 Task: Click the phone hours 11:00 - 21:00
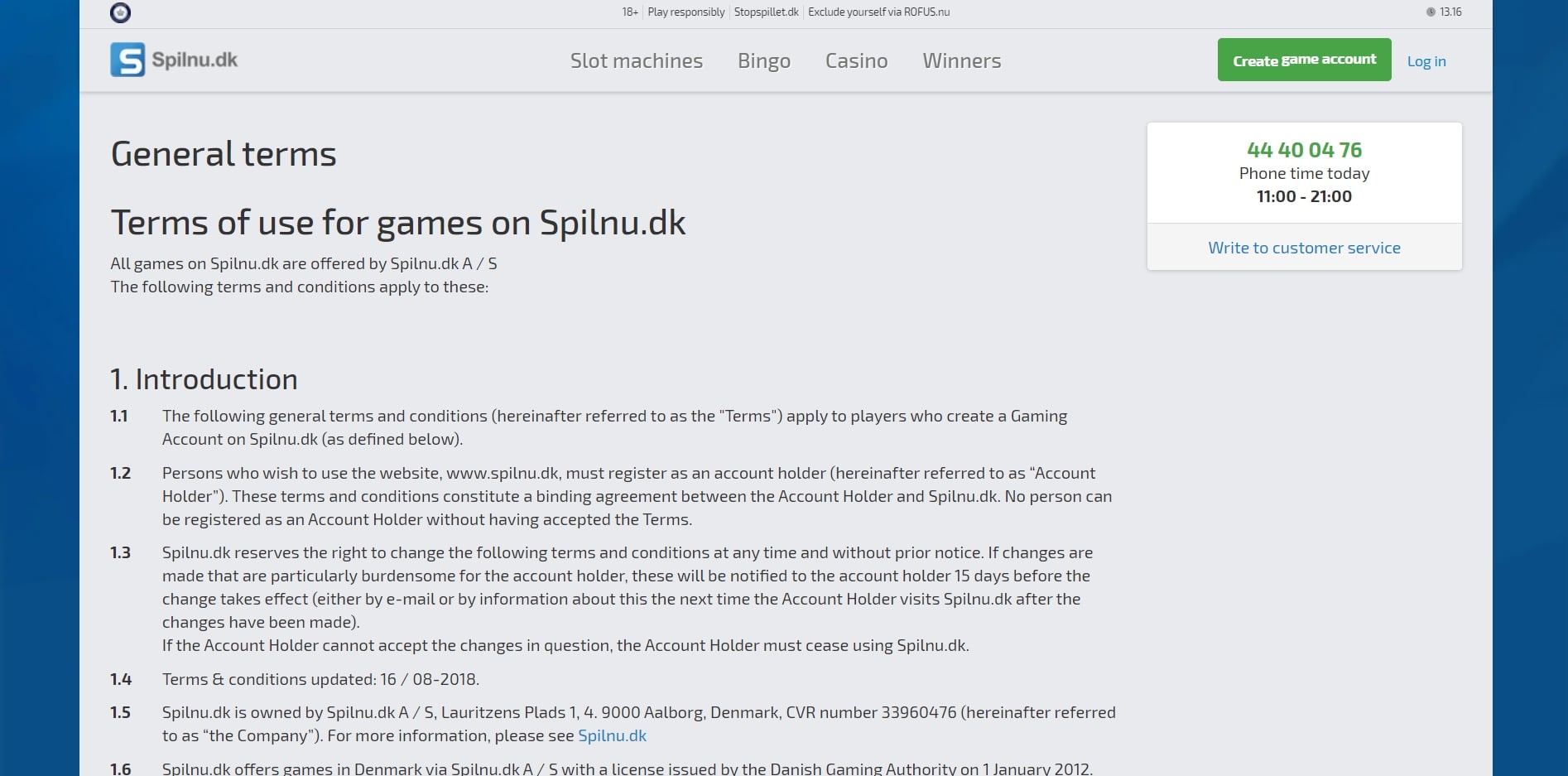1304,196
